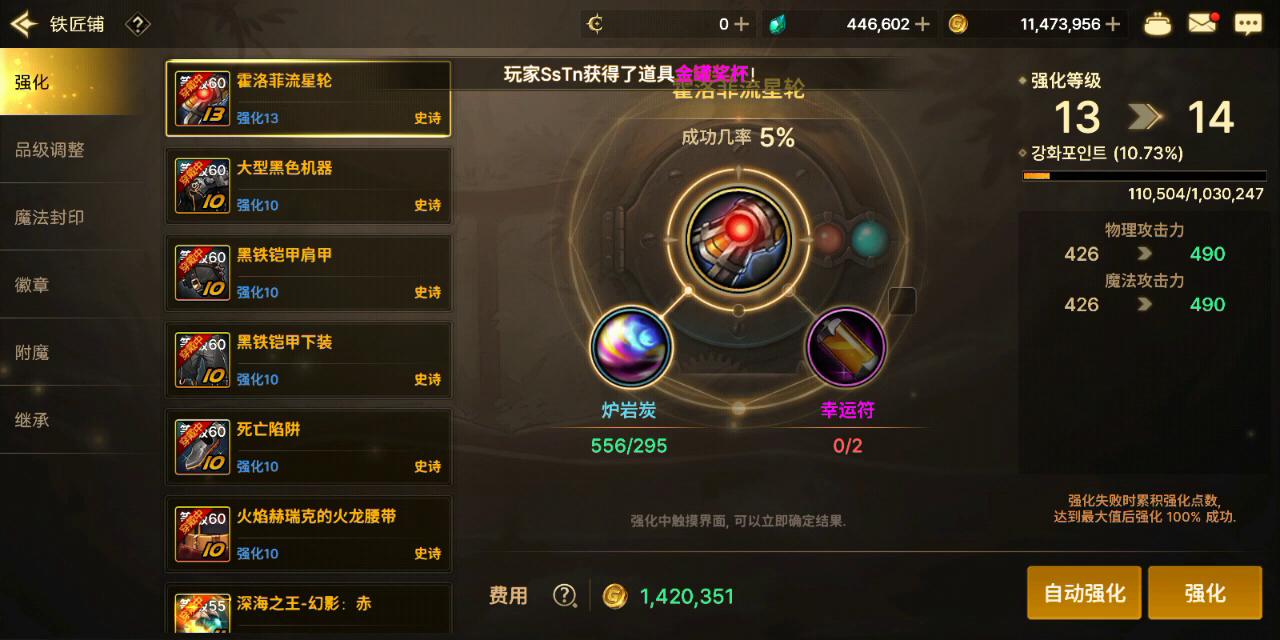The height and width of the screenshot is (640, 1280).
Task: Open the cost help question icon
Action: click(x=565, y=596)
